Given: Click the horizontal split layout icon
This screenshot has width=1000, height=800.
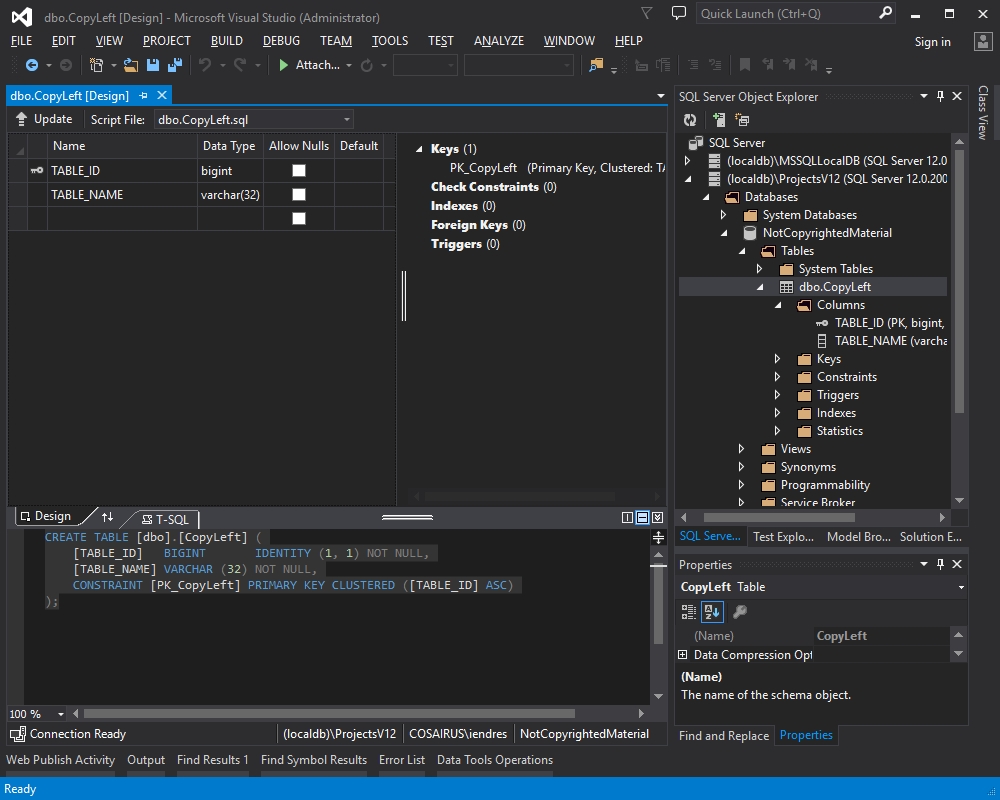Looking at the screenshot, I should coord(643,517).
